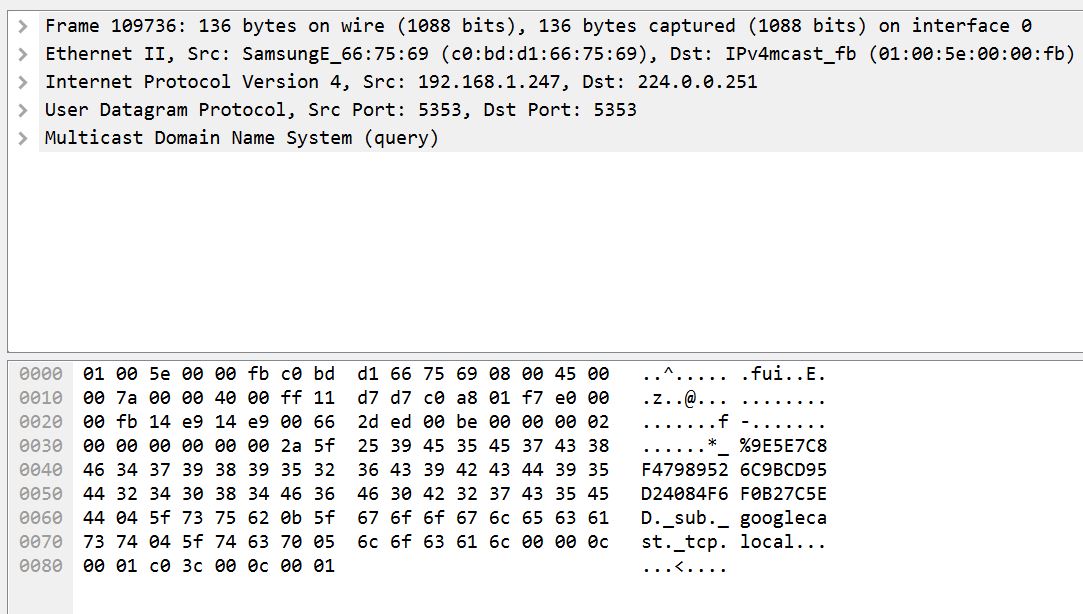Expand the Frame 109736 details
Image resolution: width=1083 pixels, height=614 pixels.
(x=23, y=26)
